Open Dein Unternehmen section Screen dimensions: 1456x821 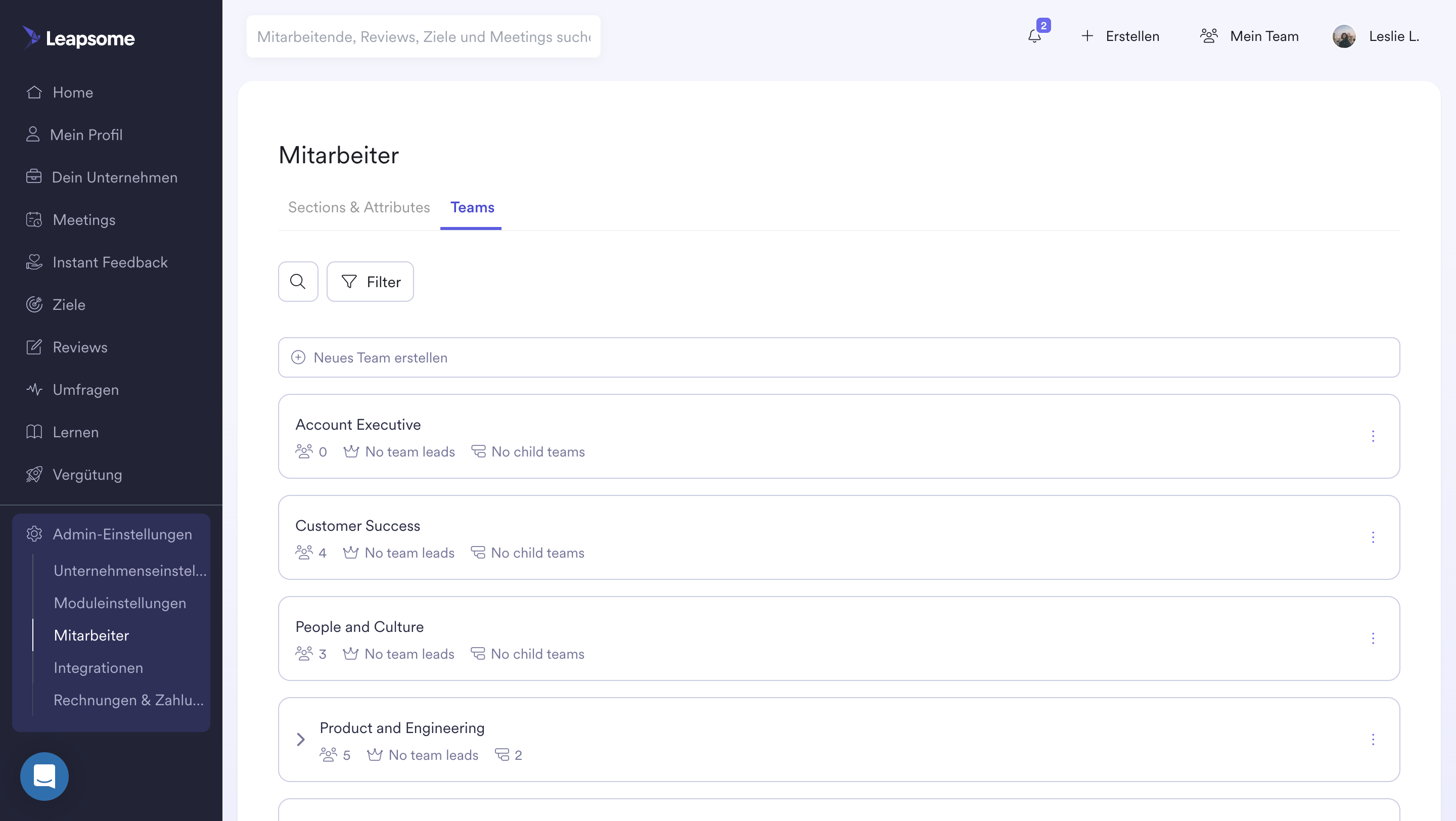[102, 177]
